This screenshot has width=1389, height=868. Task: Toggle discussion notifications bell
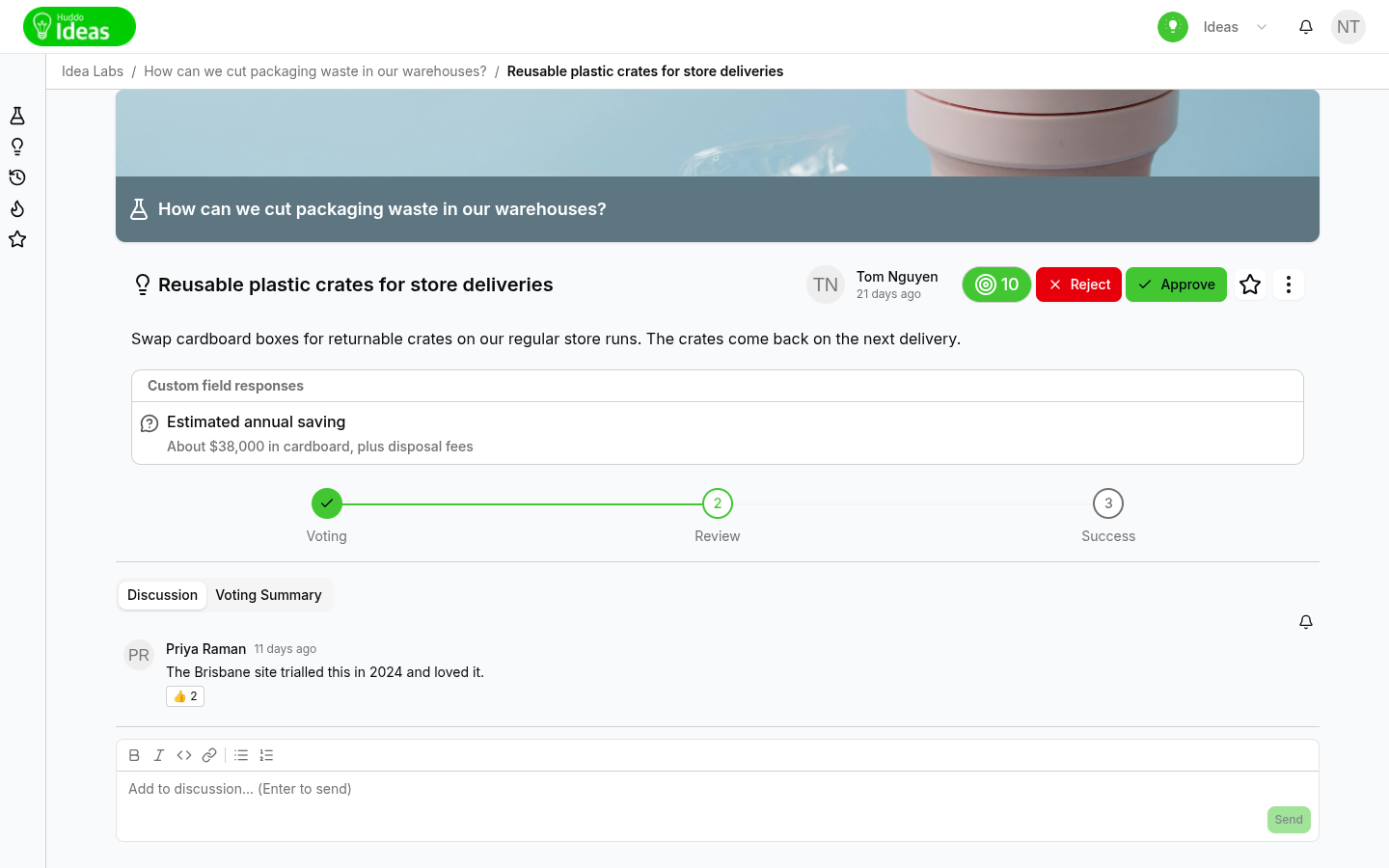1306,622
